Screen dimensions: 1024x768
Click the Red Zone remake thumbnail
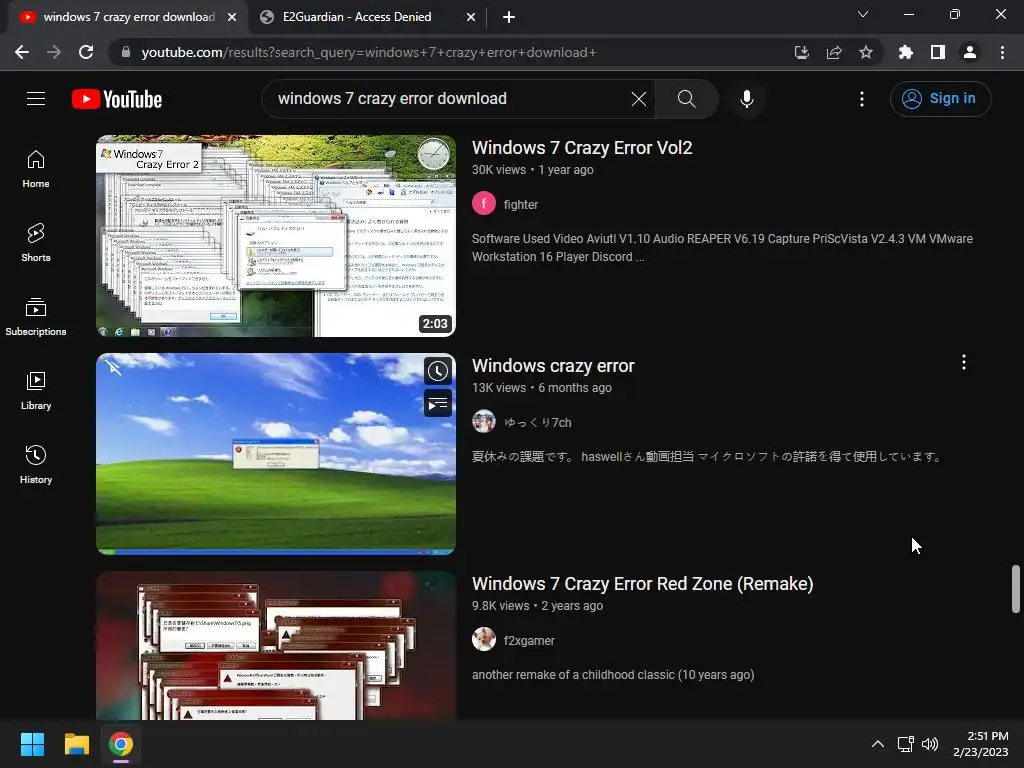[x=276, y=646]
